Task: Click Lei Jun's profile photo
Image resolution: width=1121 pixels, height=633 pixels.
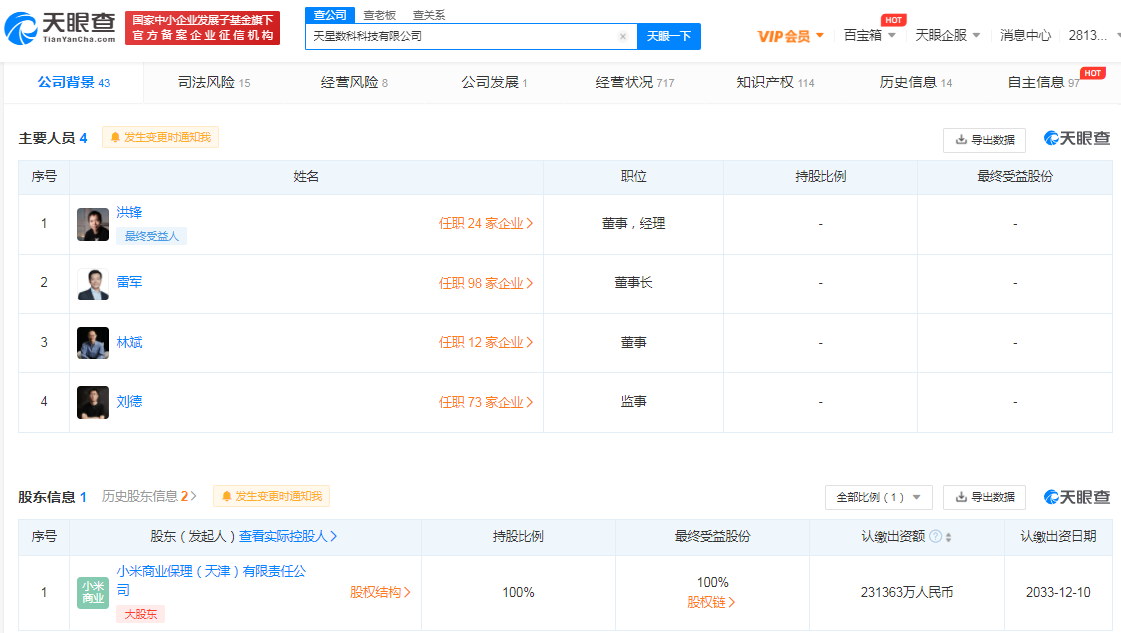Action: tap(93, 284)
